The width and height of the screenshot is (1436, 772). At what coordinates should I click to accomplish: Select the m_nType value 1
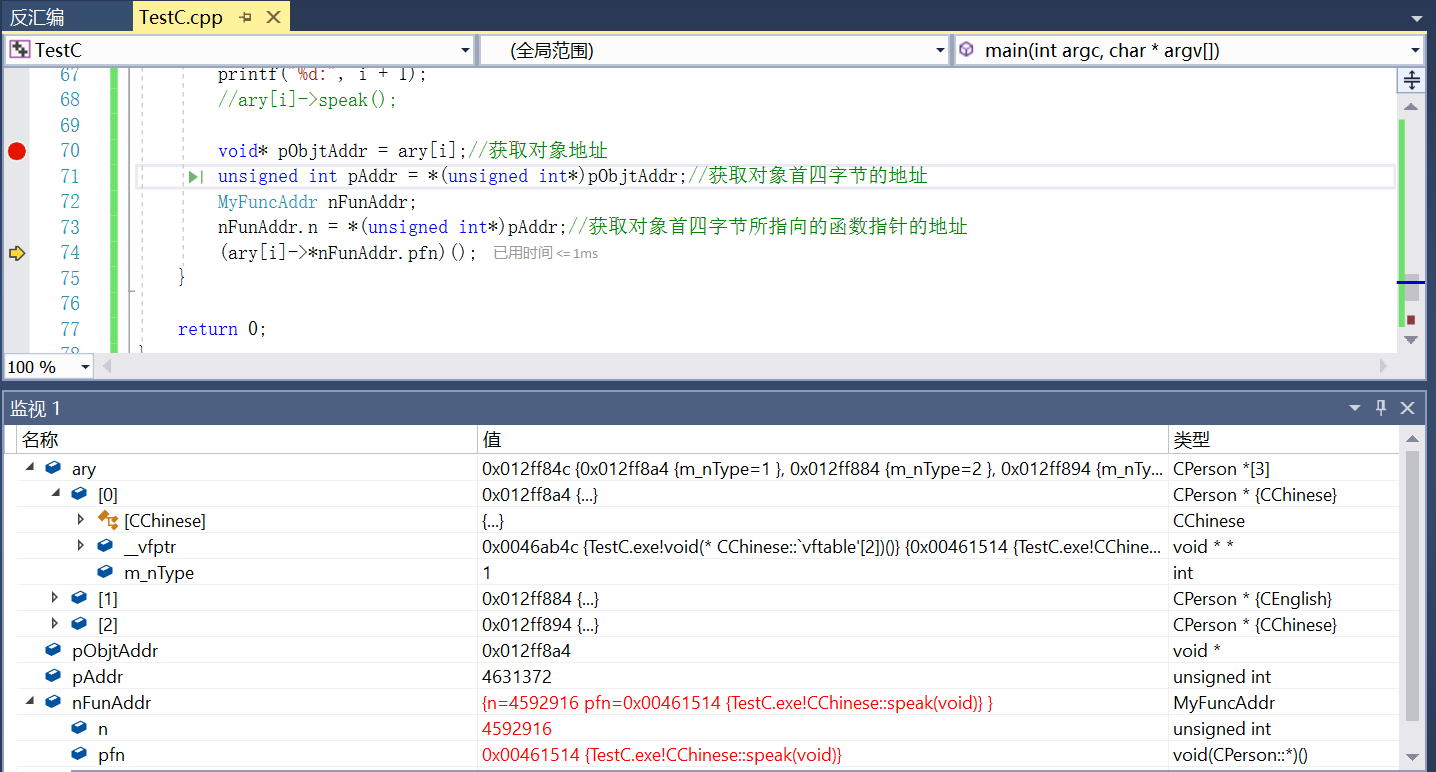coord(487,572)
